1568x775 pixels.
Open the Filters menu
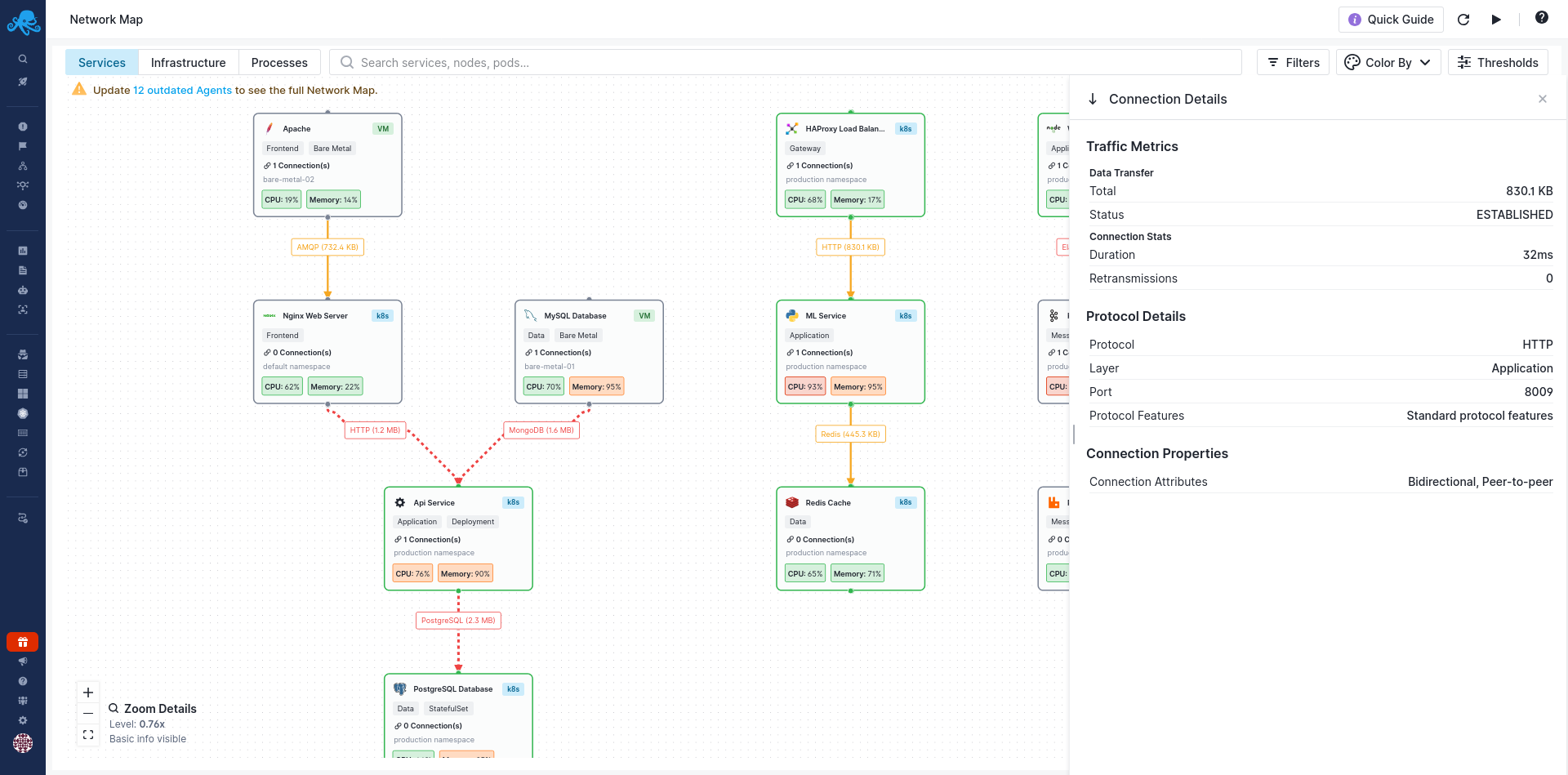coord(1294,63)
